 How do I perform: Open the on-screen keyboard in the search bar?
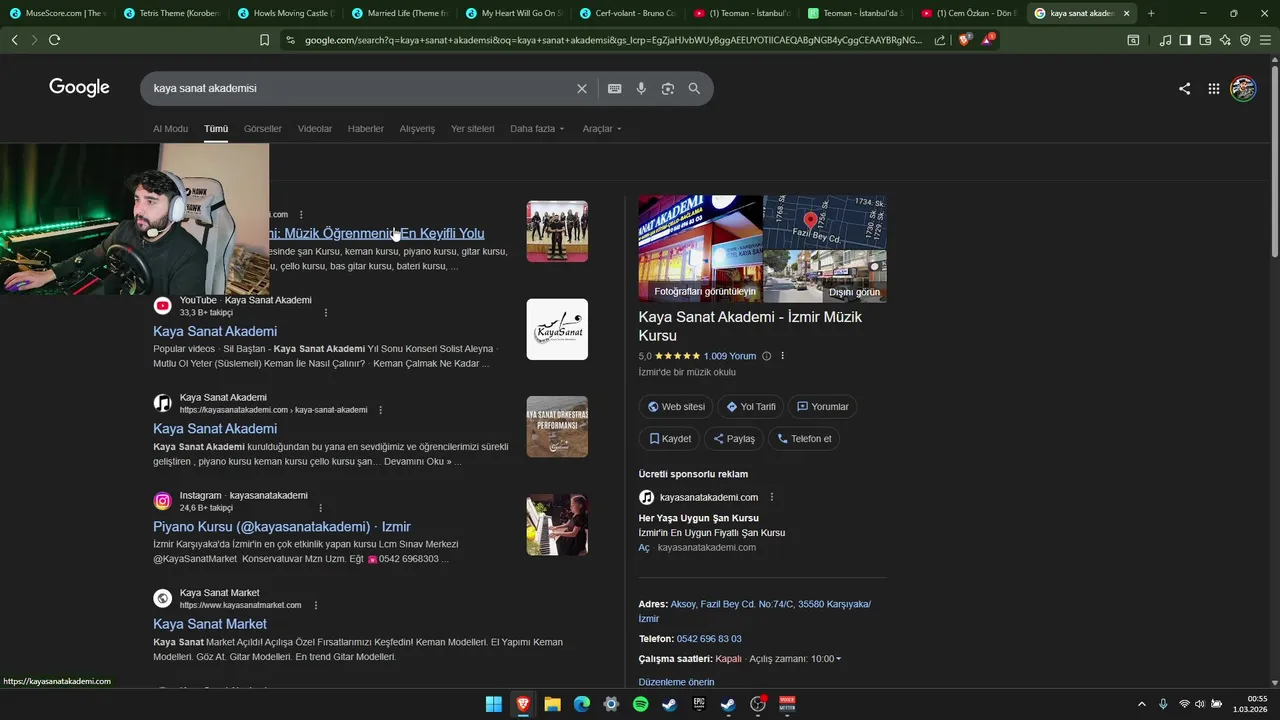click(x=615, y=88)
